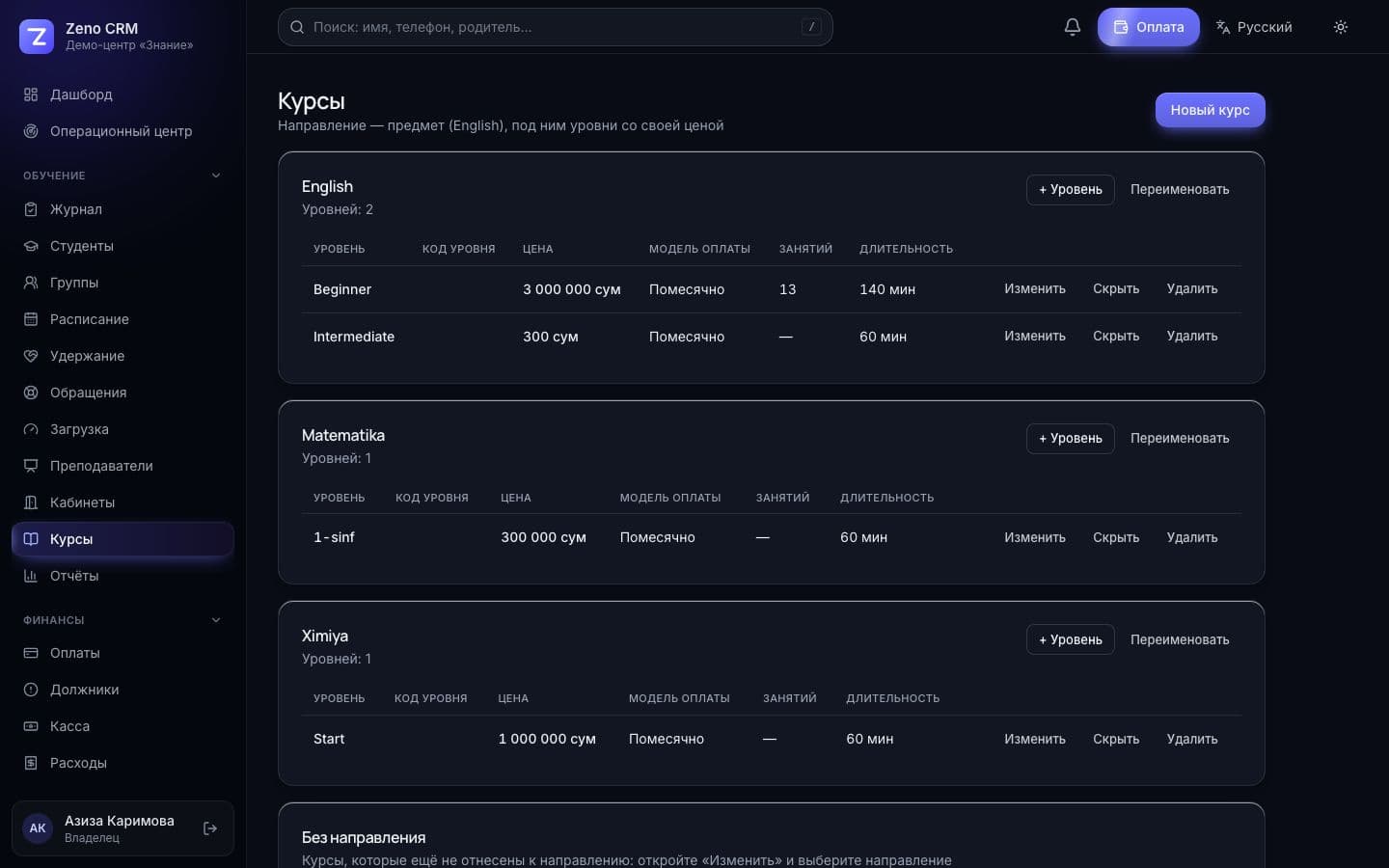Open Операционный центр in the sidebar
Image resolution: width=1389 pixels, height=868 pixels.
pos(123,131)
